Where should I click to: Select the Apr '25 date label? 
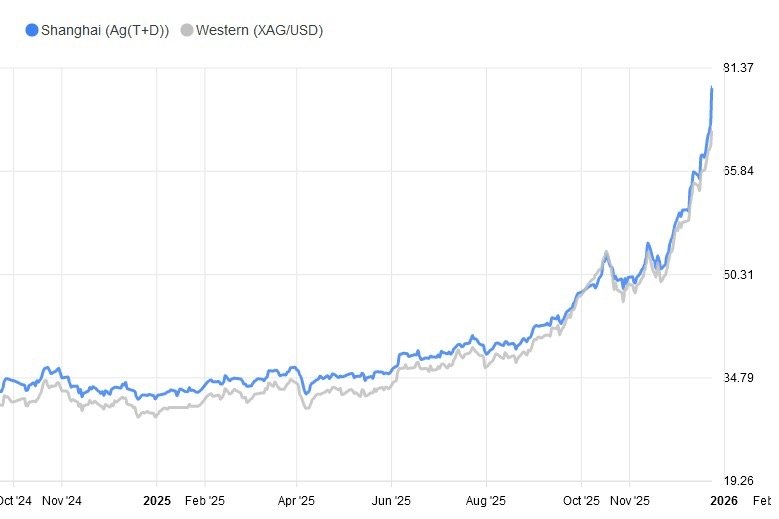point(296,500)
